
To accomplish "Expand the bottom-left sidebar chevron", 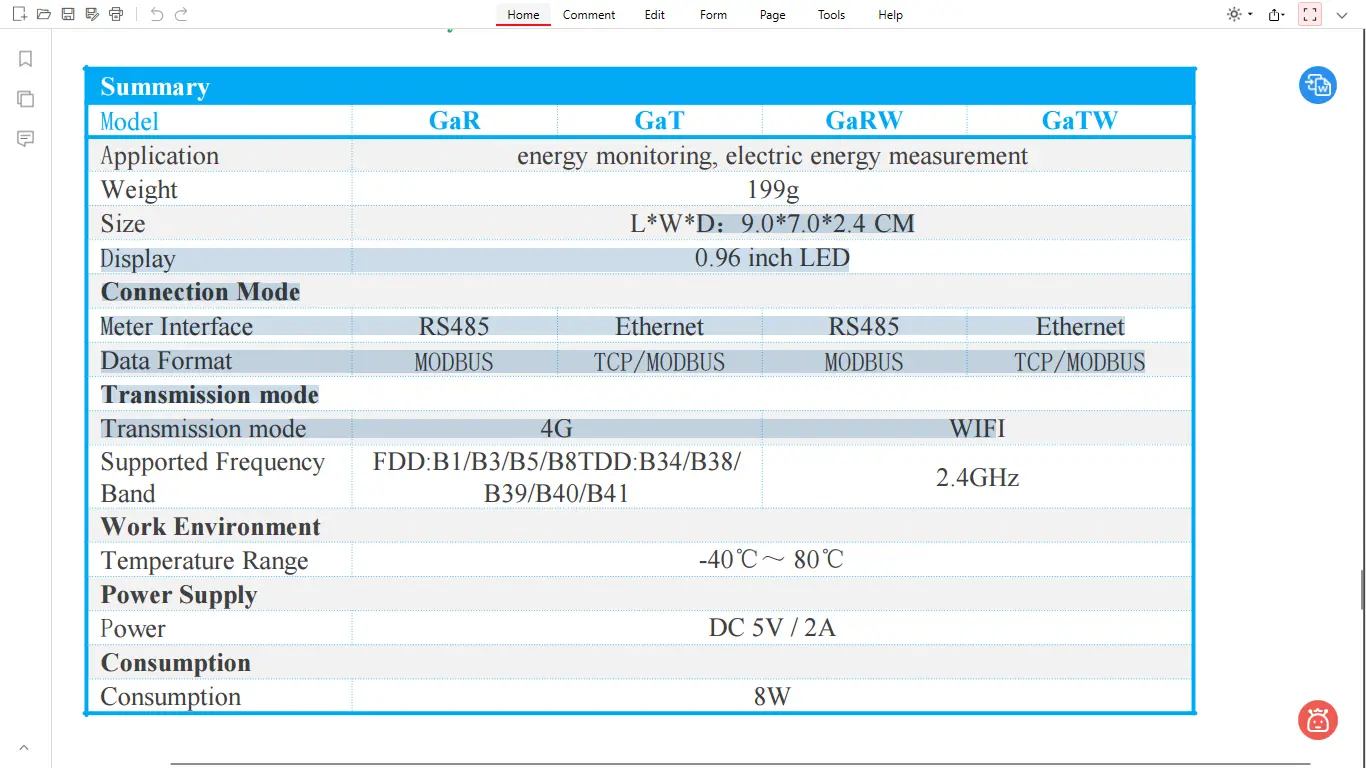I will (24, 748).
